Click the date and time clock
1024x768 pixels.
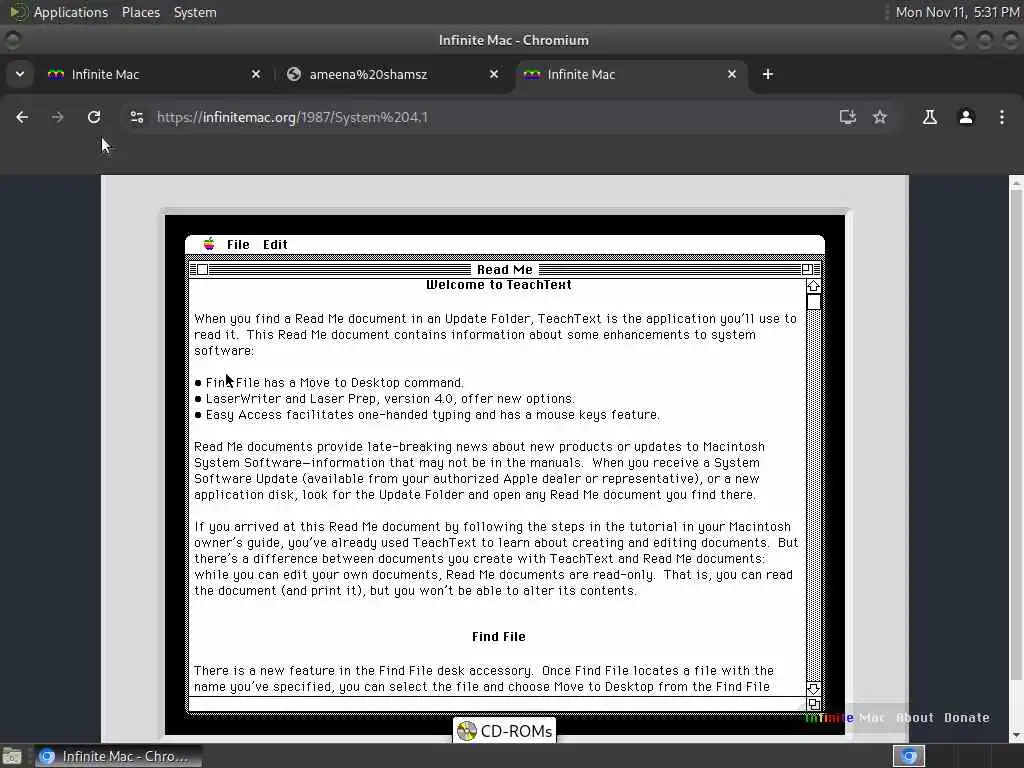point(957,12)
